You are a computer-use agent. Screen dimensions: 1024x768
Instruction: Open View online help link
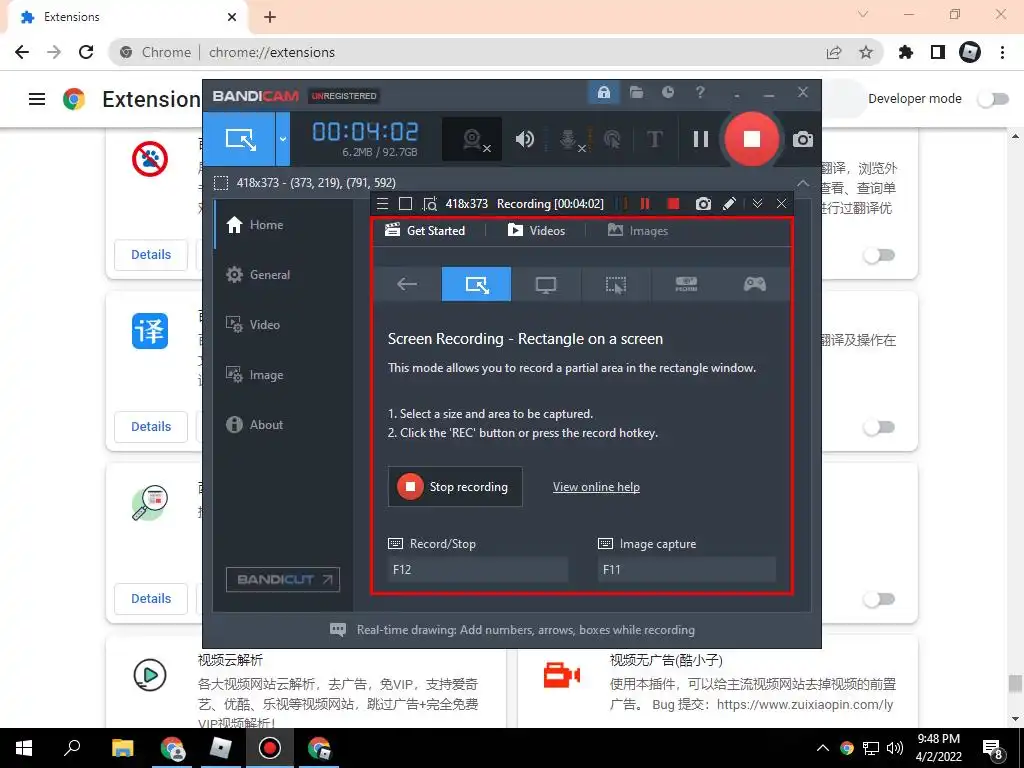(596, 487)
